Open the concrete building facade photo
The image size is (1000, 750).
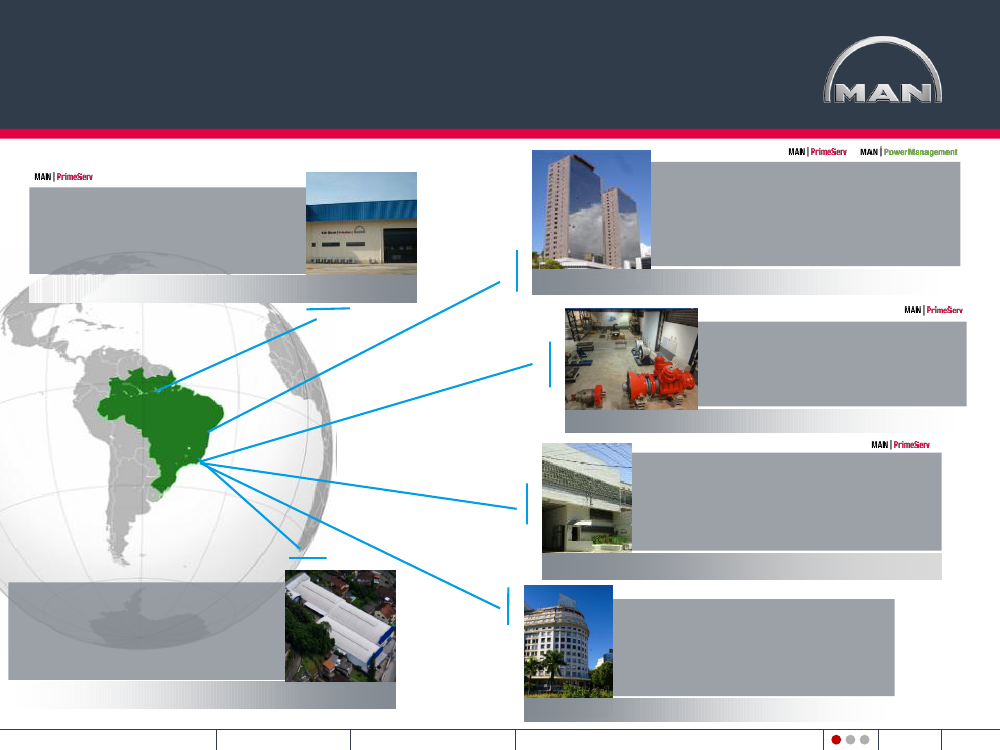(587, 497)
